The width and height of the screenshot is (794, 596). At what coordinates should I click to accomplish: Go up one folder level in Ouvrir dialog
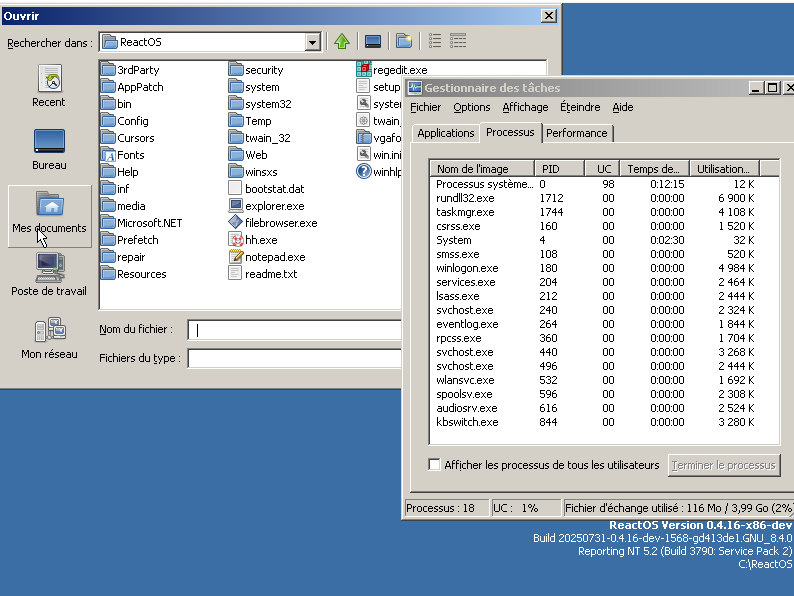pyautogui.click(x=342, y=42)
